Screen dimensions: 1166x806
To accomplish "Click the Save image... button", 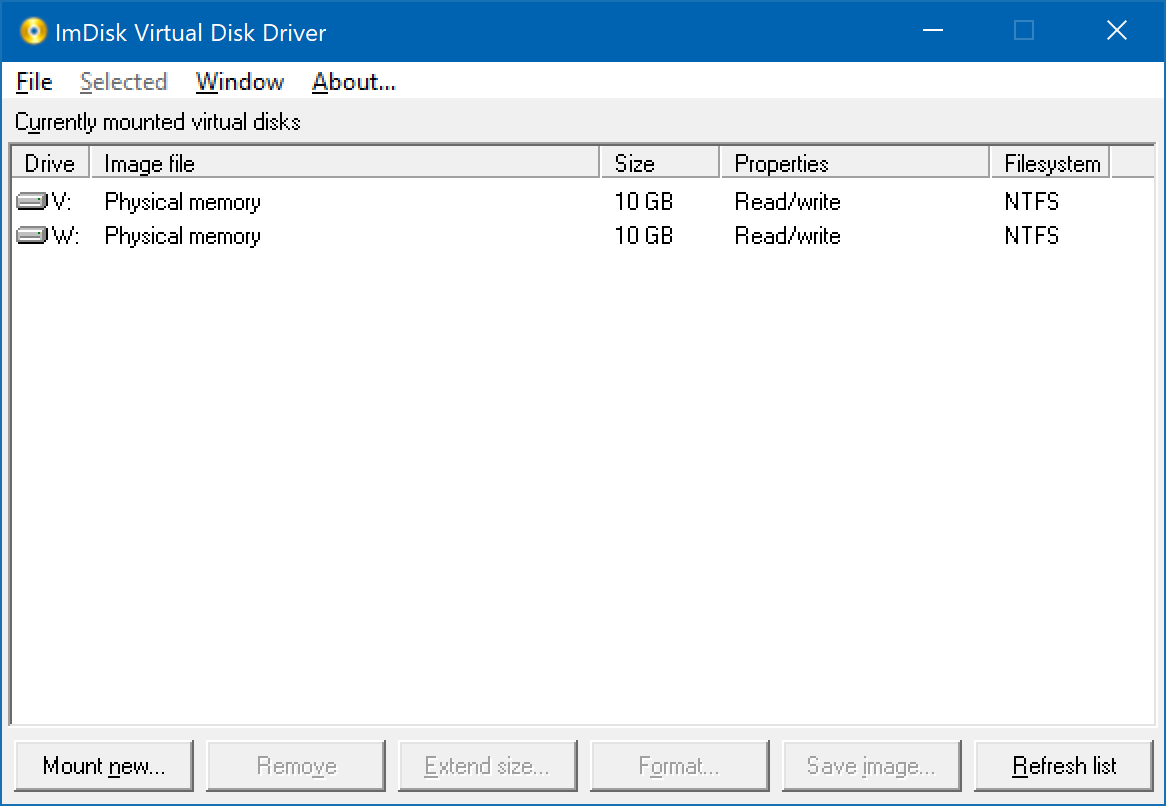I will click(x=872, y=765).
